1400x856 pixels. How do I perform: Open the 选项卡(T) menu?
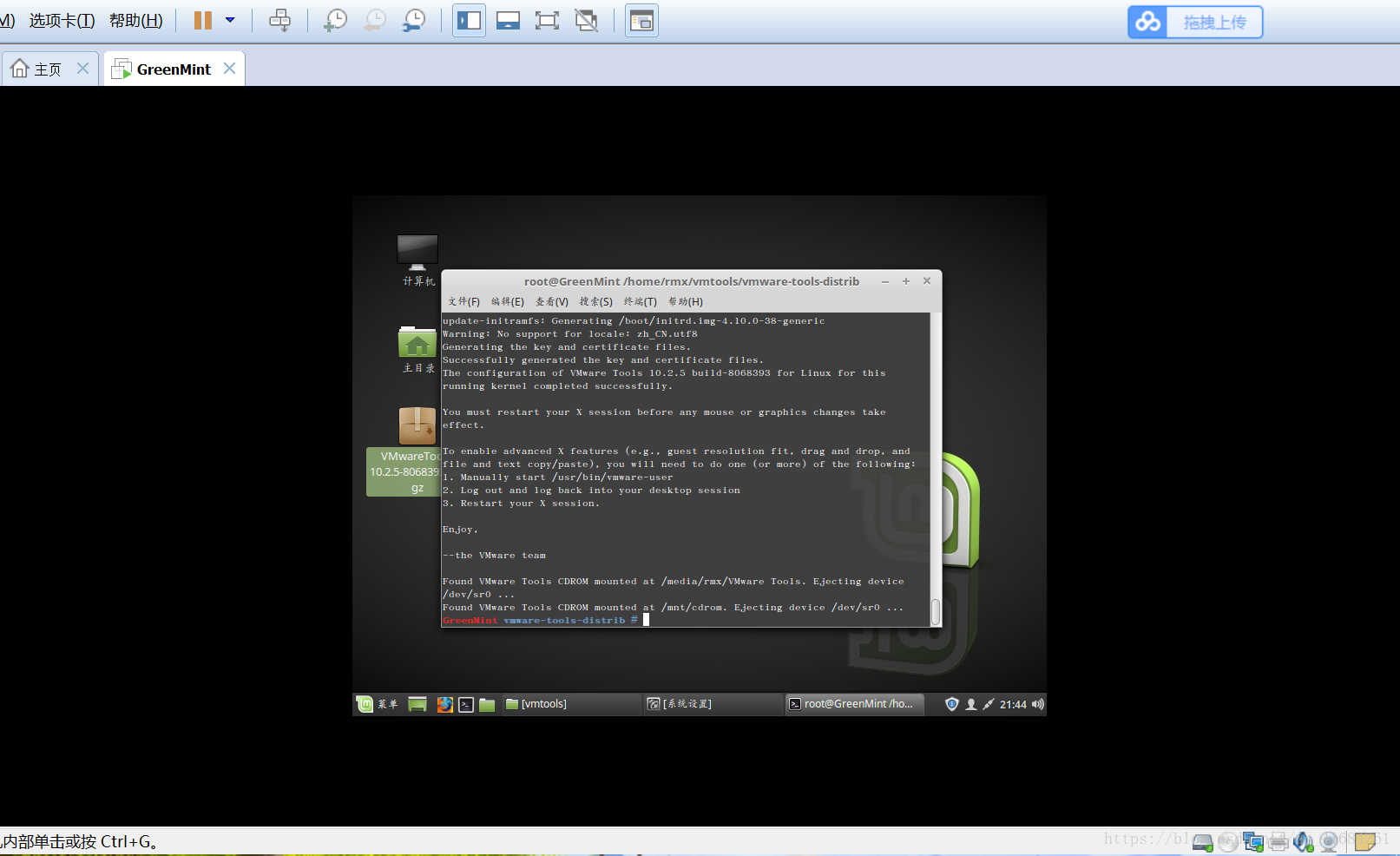(62, 20)
